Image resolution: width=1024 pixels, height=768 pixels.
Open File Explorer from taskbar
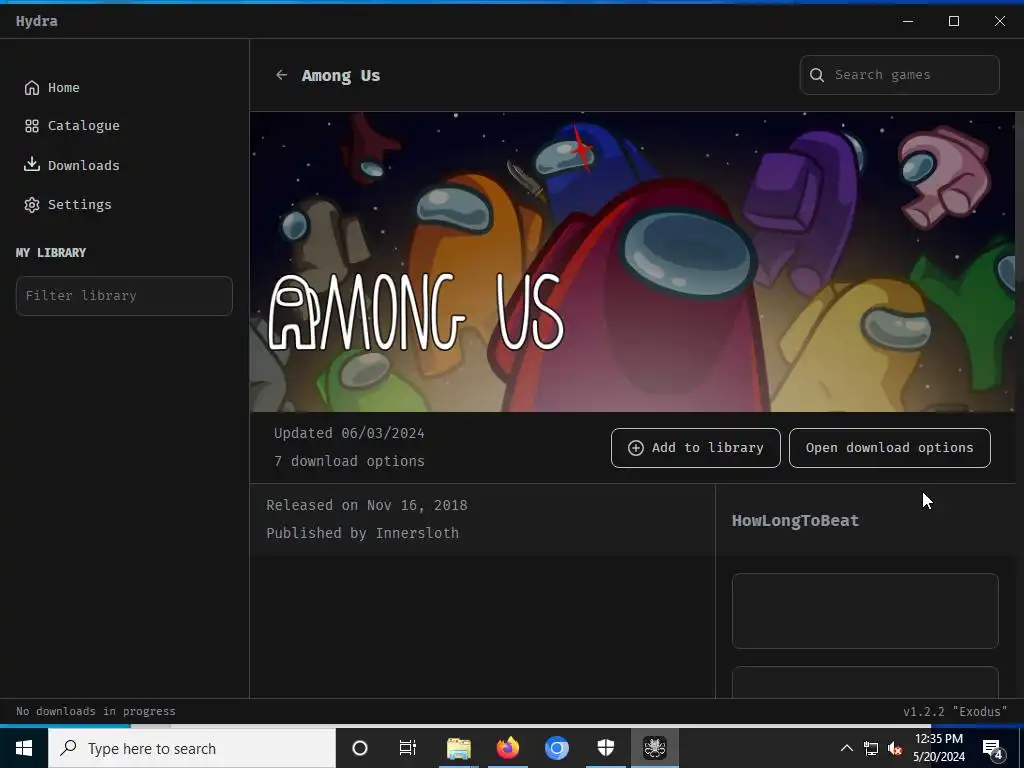coord(458,748)
